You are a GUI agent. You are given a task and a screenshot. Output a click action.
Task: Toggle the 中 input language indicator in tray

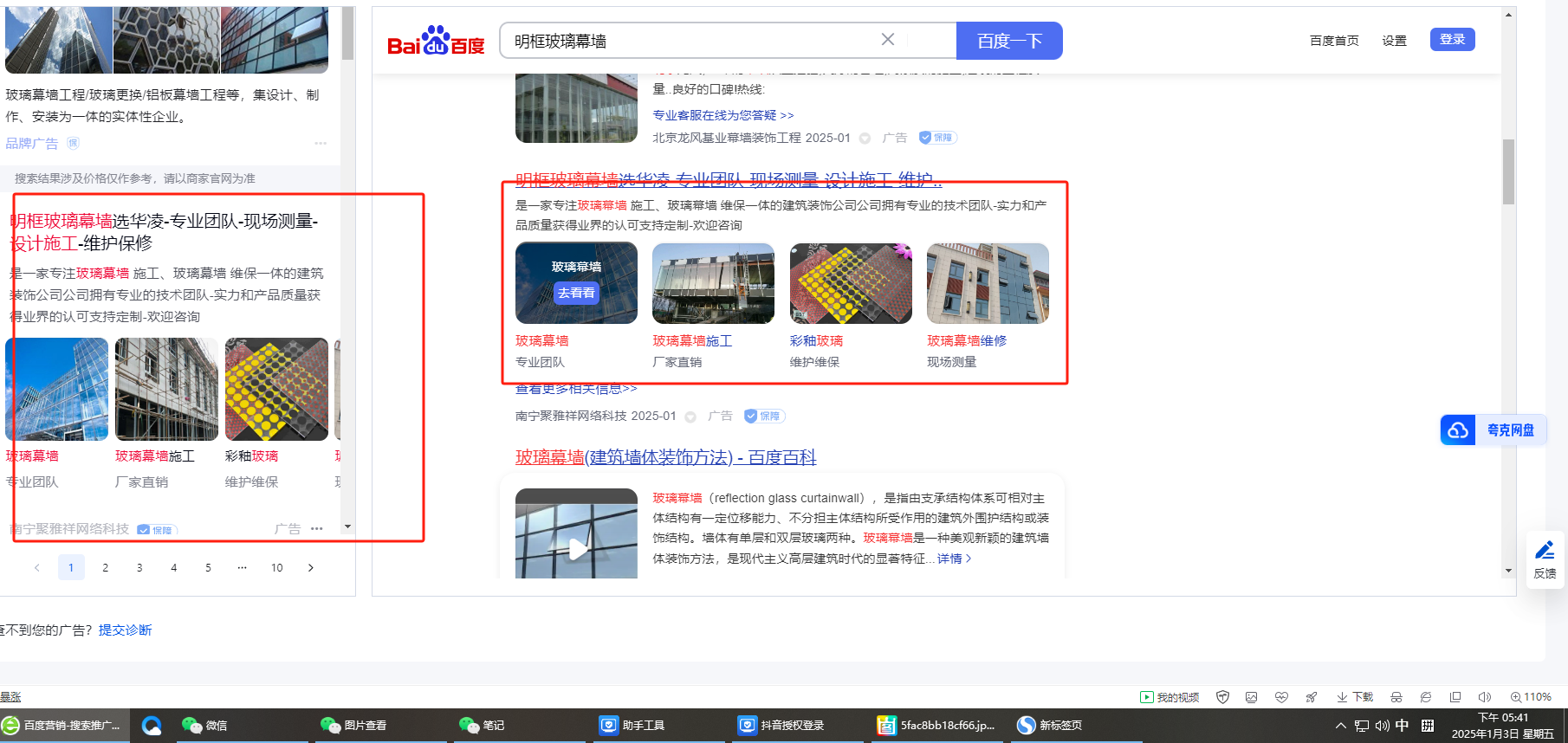(x=1402, y=726)
